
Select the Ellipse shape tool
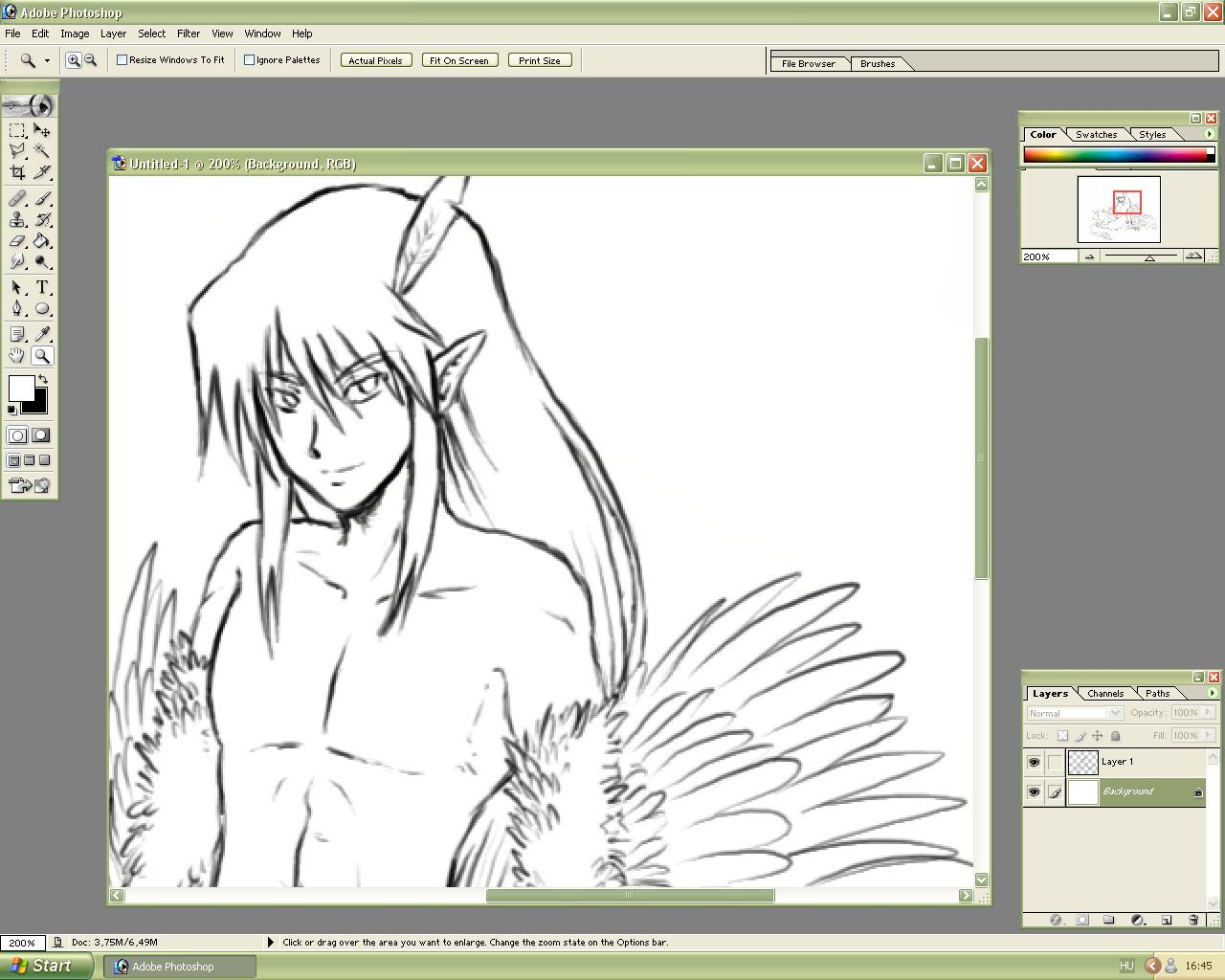(x=42, y=309)
